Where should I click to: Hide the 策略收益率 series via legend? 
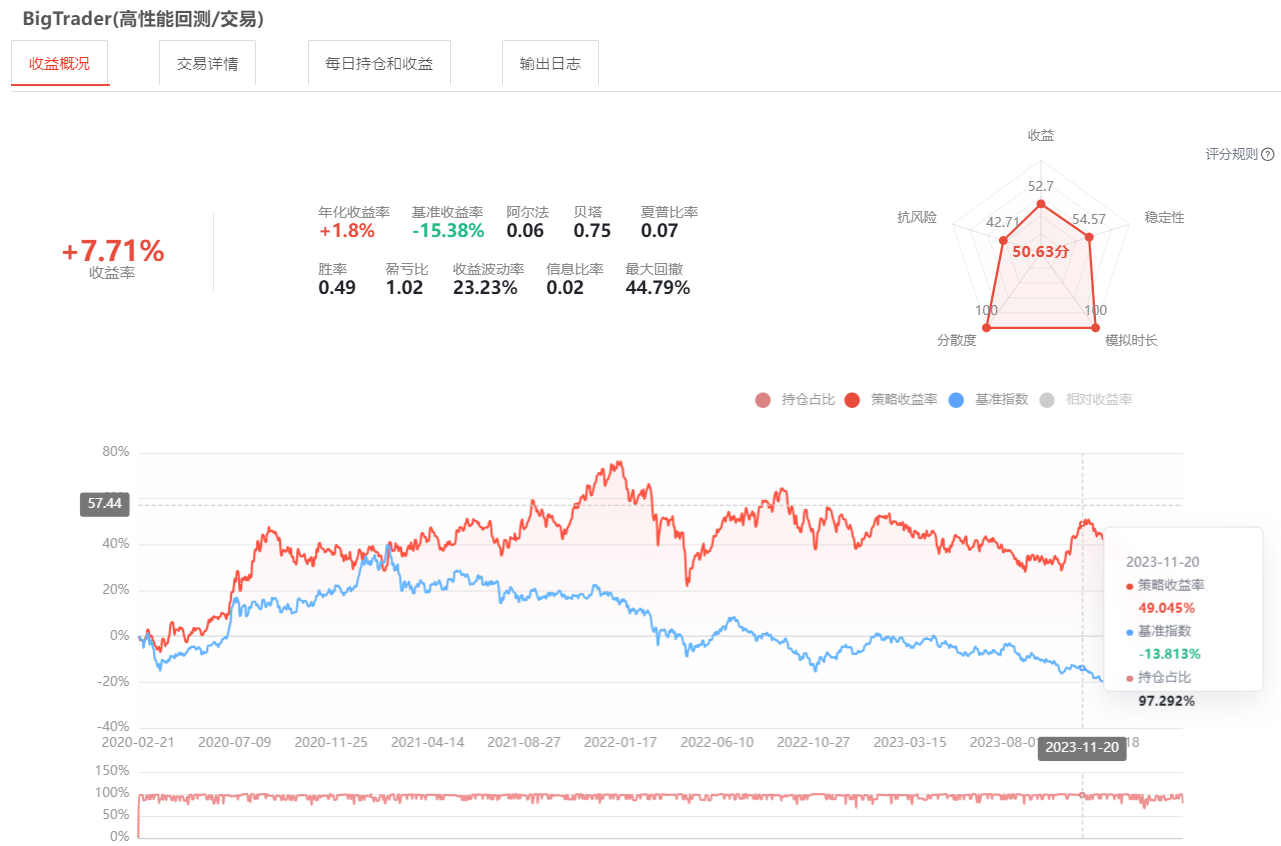852,400
